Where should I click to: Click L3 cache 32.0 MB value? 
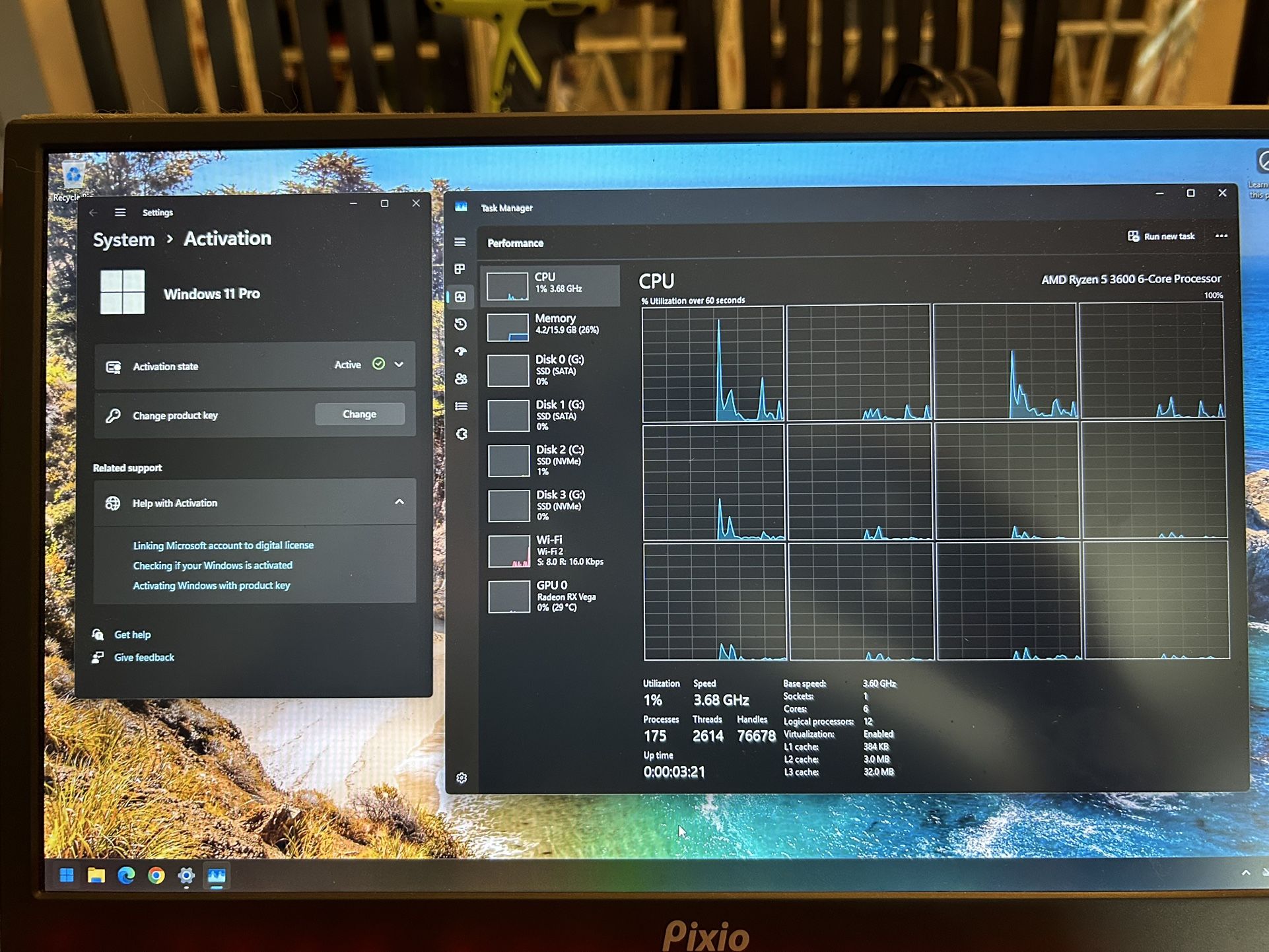[x=879, y=772]
